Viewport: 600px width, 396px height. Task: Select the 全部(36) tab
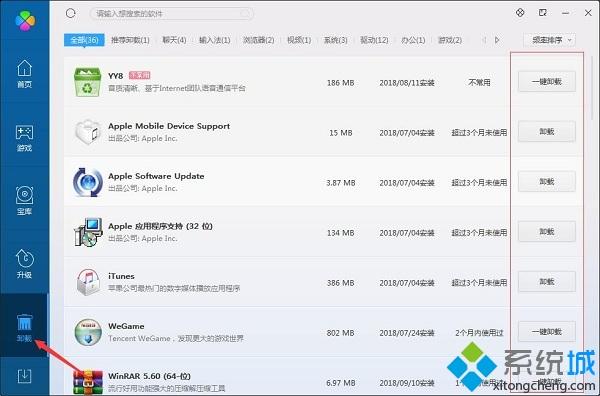click(x=84, y=40)
